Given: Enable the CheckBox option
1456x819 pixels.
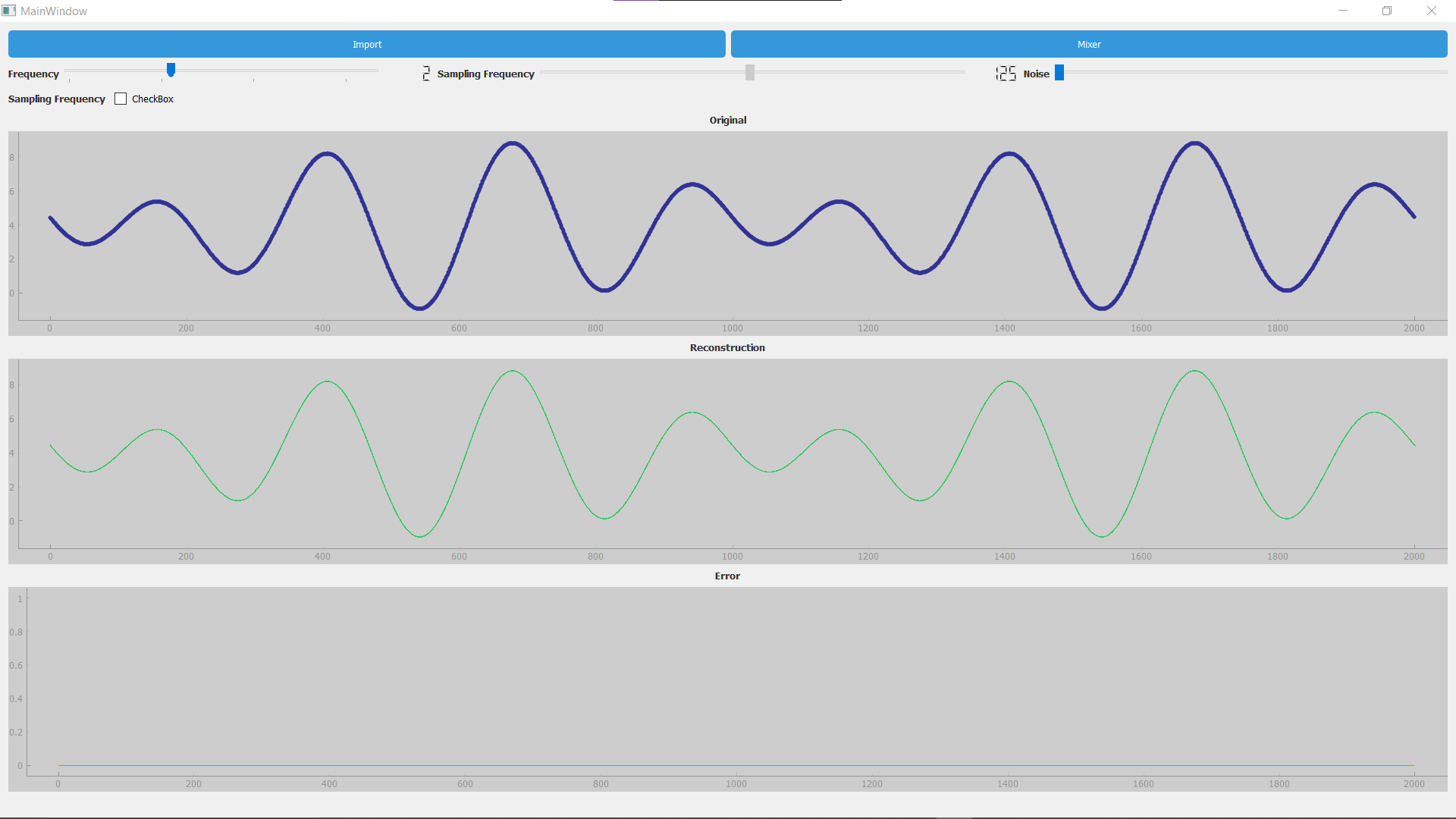Looking at the screenshot, I should [x=121, y=99].
